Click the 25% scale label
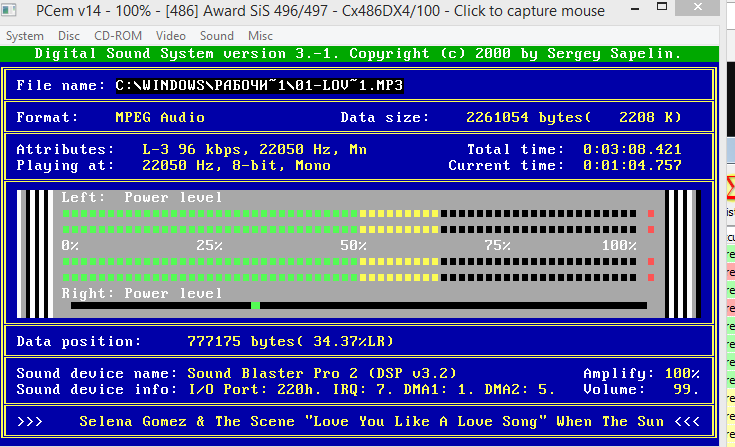735x447 pixels. coord(210,246)
